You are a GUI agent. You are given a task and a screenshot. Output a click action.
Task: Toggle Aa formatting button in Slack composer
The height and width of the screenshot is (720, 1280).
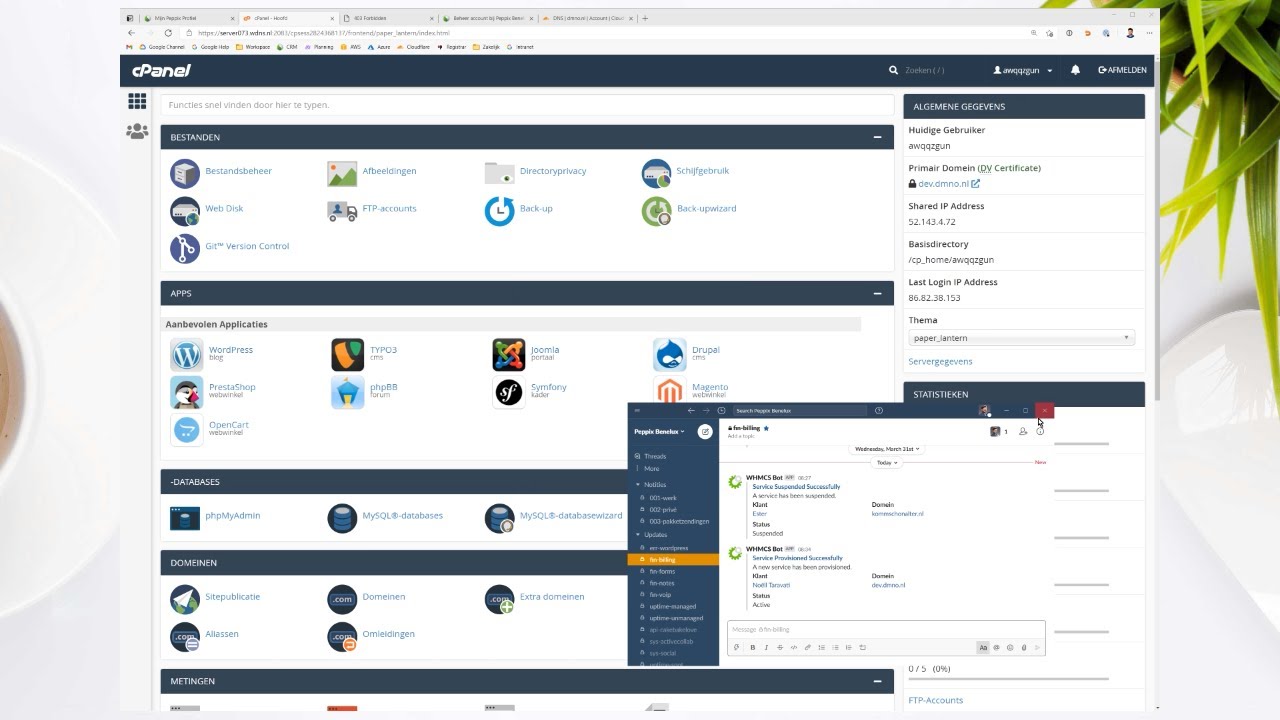pos(983,647)
